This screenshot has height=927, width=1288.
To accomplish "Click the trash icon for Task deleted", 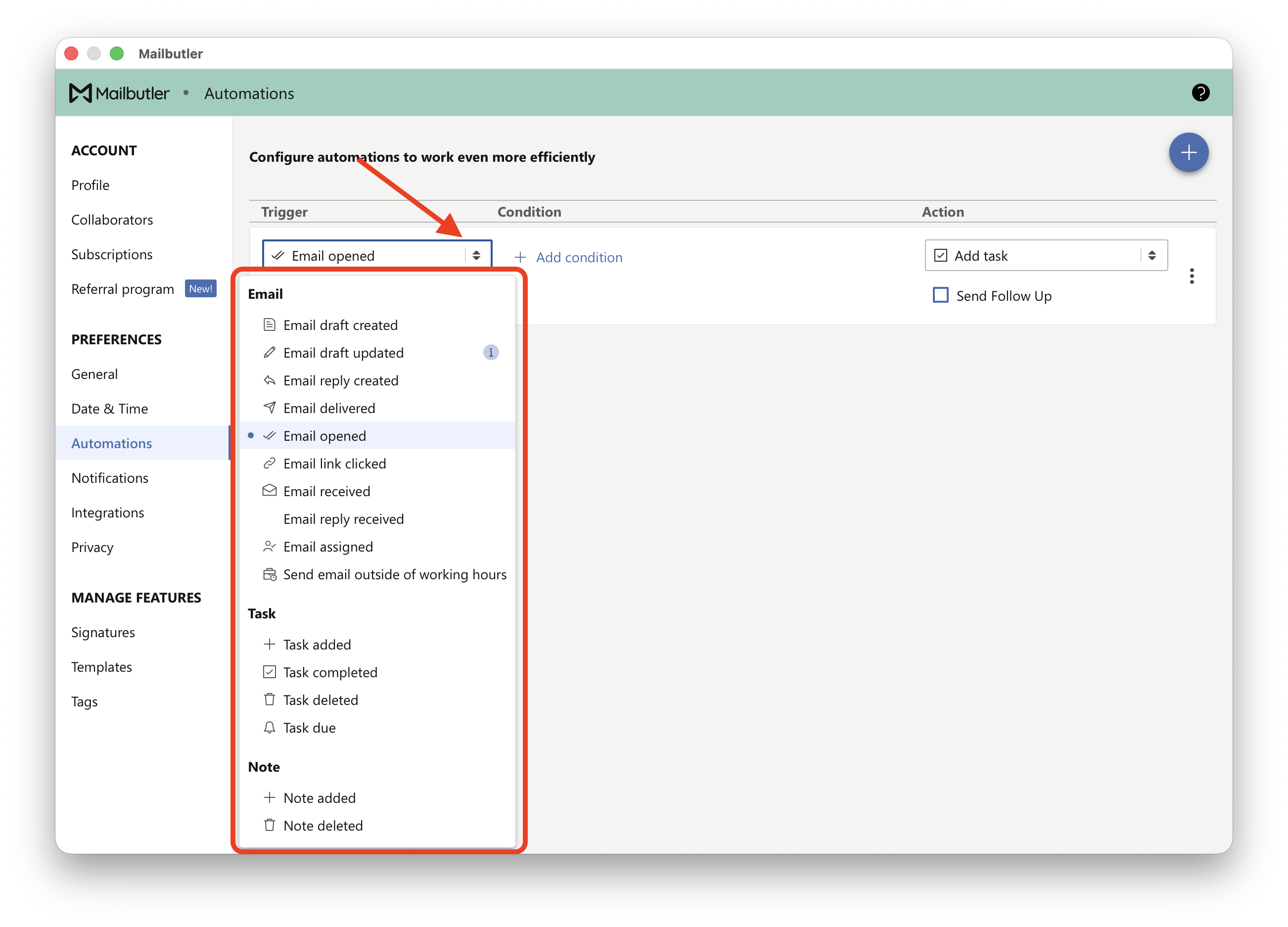I will 269,699.
